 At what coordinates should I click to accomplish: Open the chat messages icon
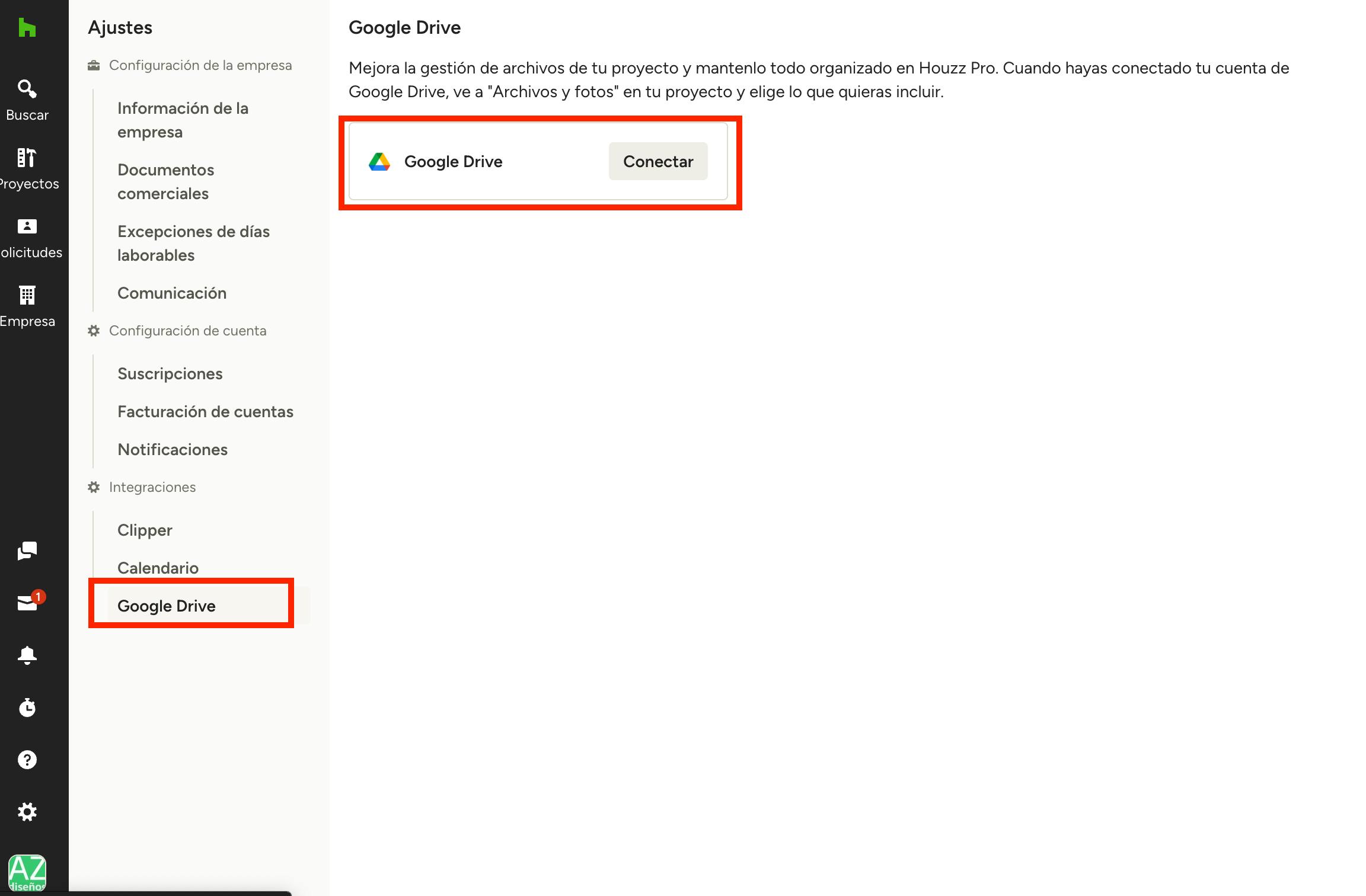(x=27, y=551)
